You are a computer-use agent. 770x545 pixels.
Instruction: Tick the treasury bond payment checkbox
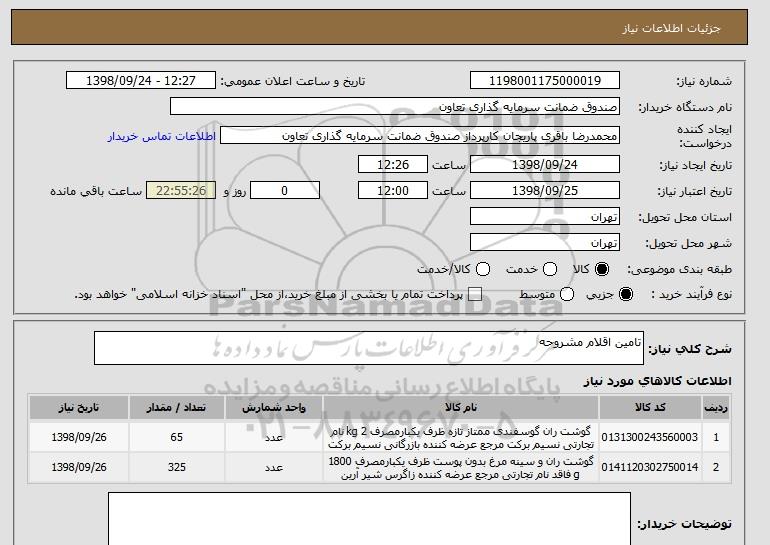tap(474, 295)
